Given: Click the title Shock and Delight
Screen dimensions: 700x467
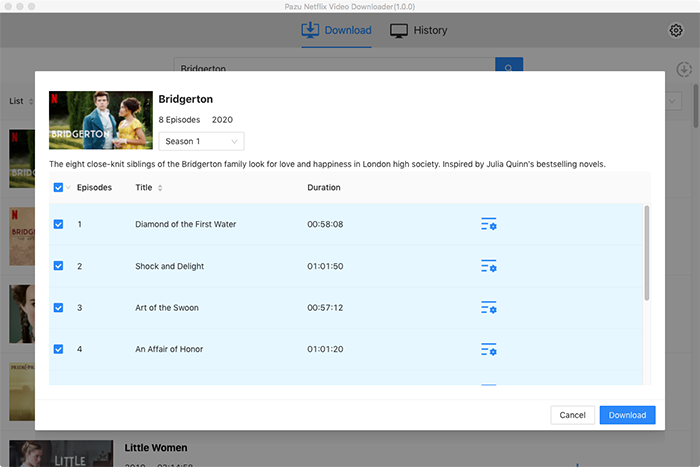Looking at the screenshot, I should coord(170,266).
